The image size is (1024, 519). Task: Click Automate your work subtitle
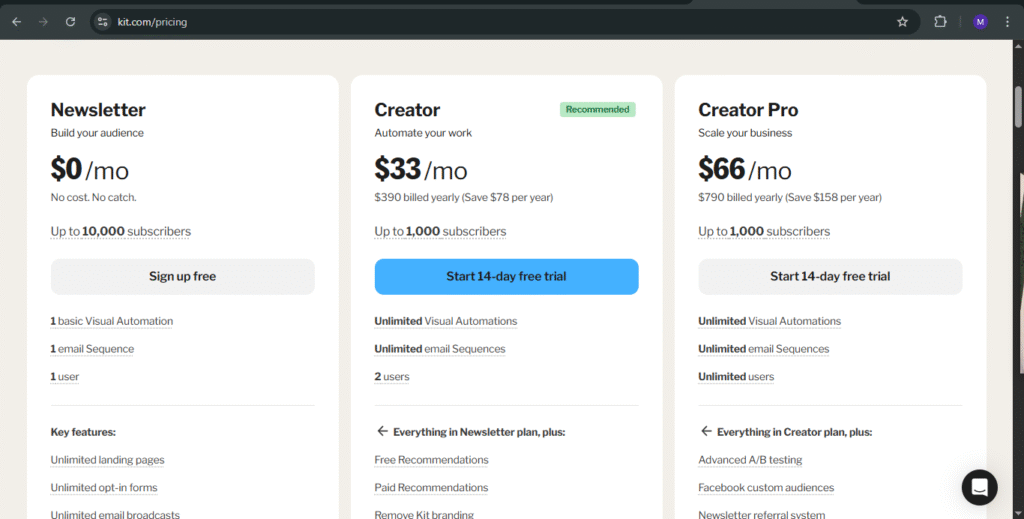coord(423,133)
